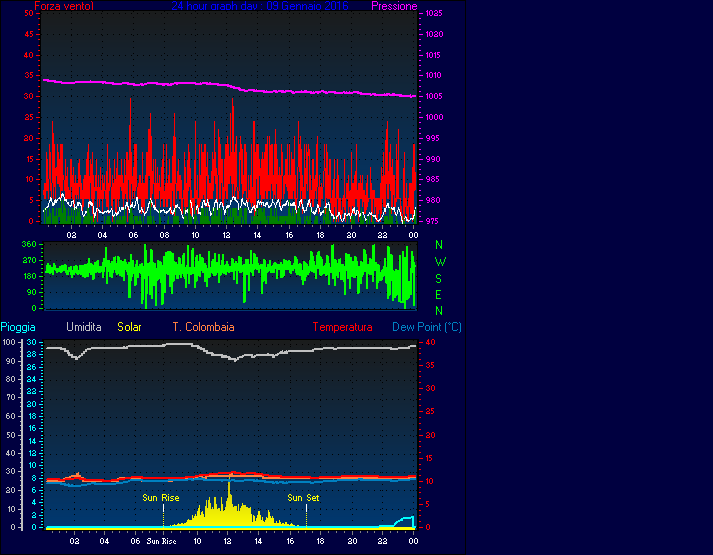This screenshot has width=713, height=555.
Task: Select the orange 'T. Colombaia' legend label
Action: click(x=203, y=327)
